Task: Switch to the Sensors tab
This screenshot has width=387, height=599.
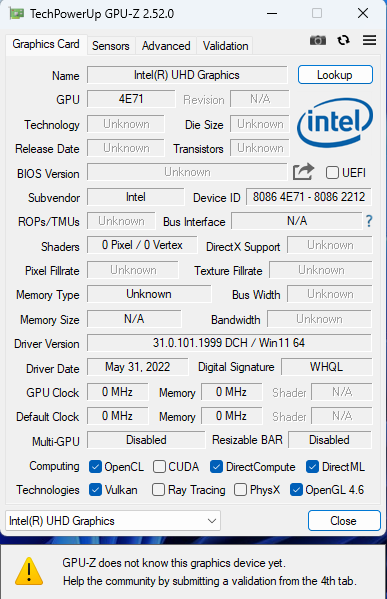Action: pyautogui.click(x=111, y=46)
